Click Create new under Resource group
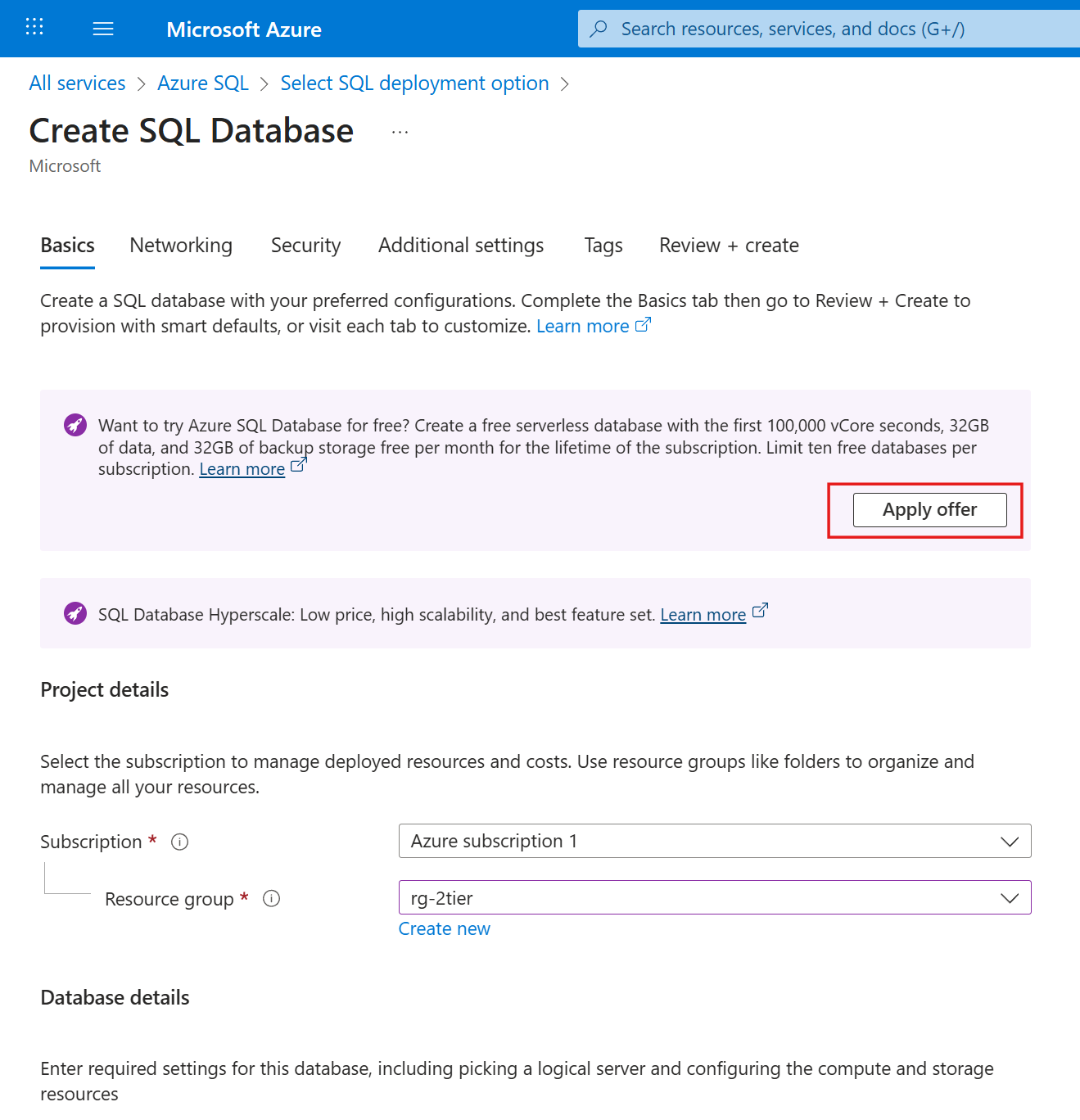Image resolution: width=1080 pixels, height=1120 pixels. [444, 928]
